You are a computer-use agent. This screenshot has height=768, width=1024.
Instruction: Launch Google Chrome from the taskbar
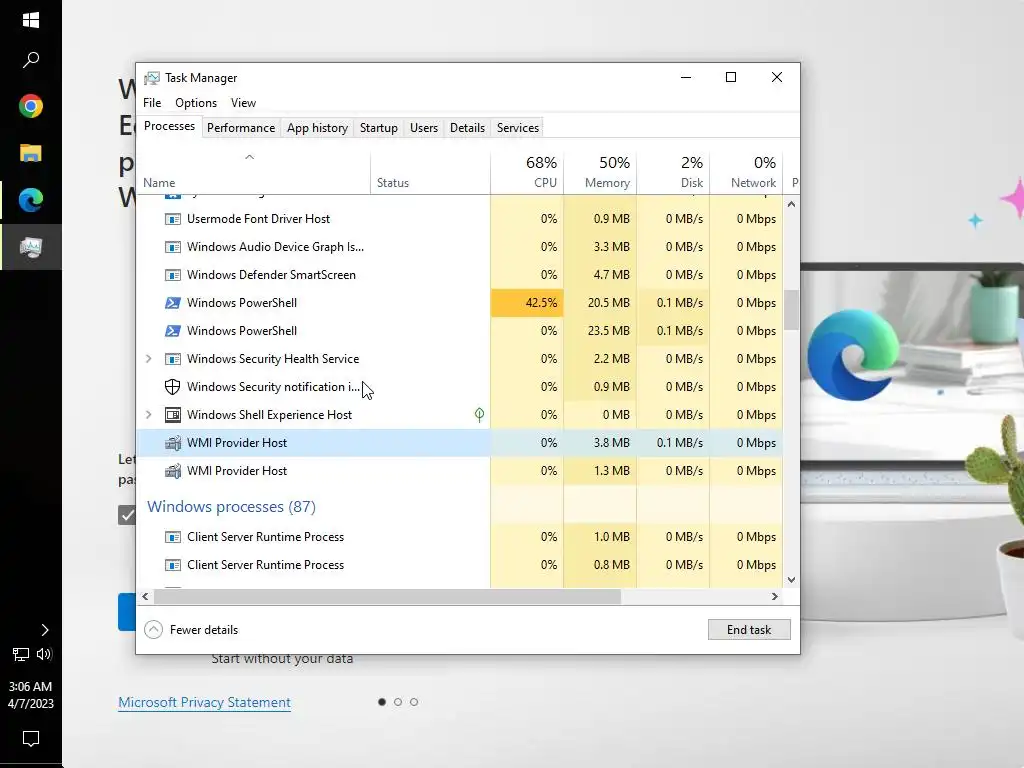click(31, 106)
